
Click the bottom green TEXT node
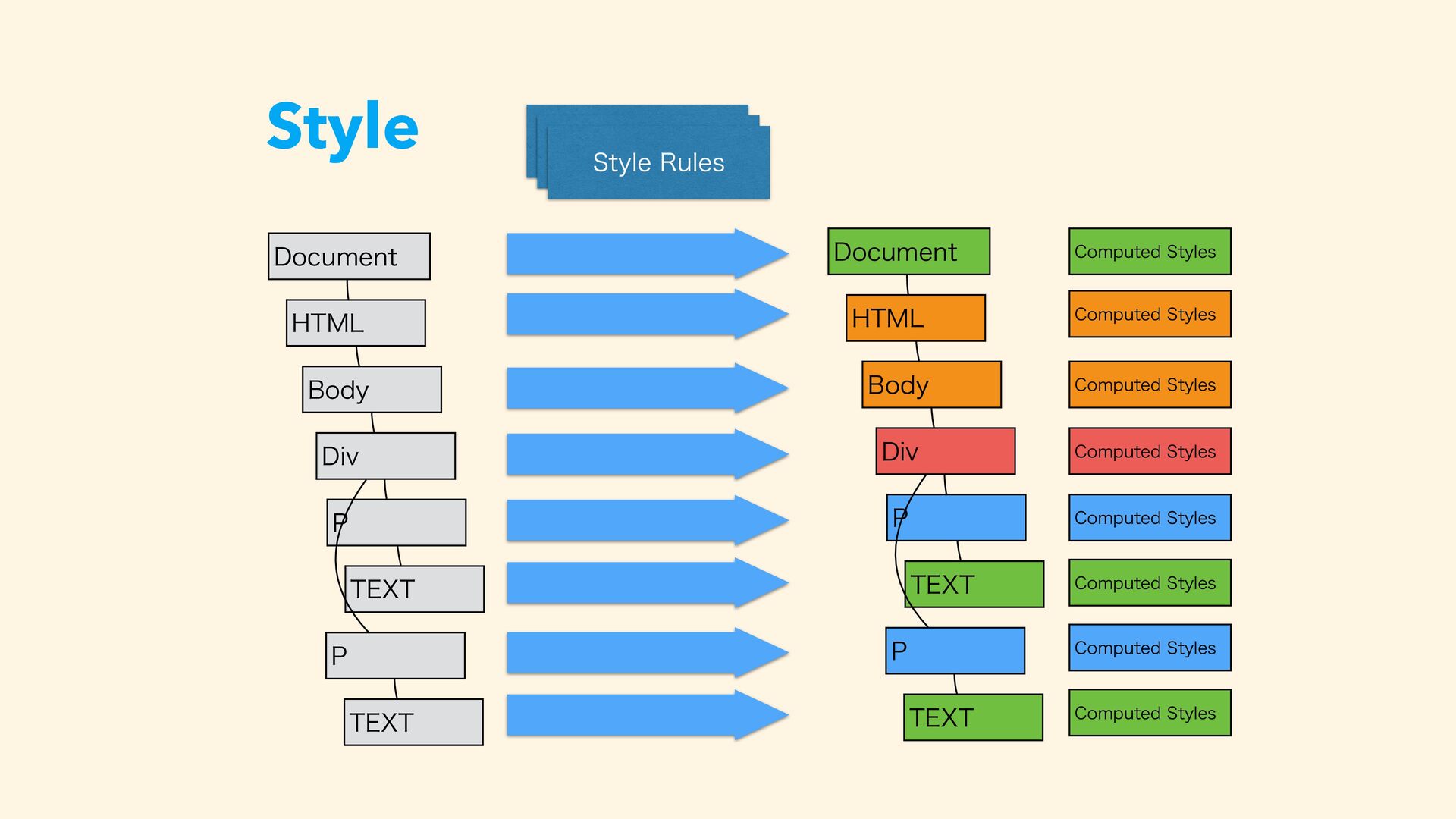(x=974, y=717)
